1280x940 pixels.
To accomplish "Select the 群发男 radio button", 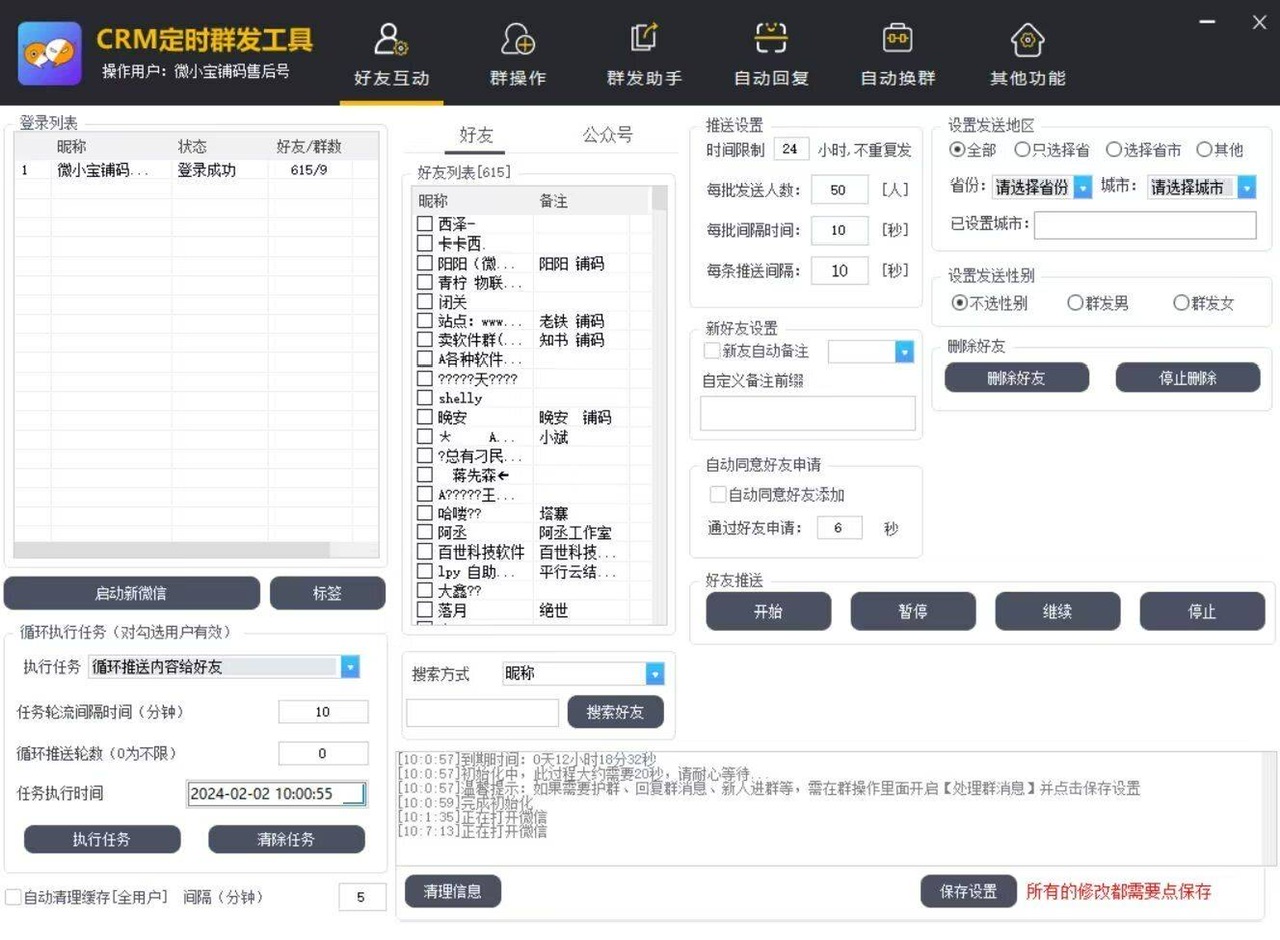I will [x=1075, y=303].
